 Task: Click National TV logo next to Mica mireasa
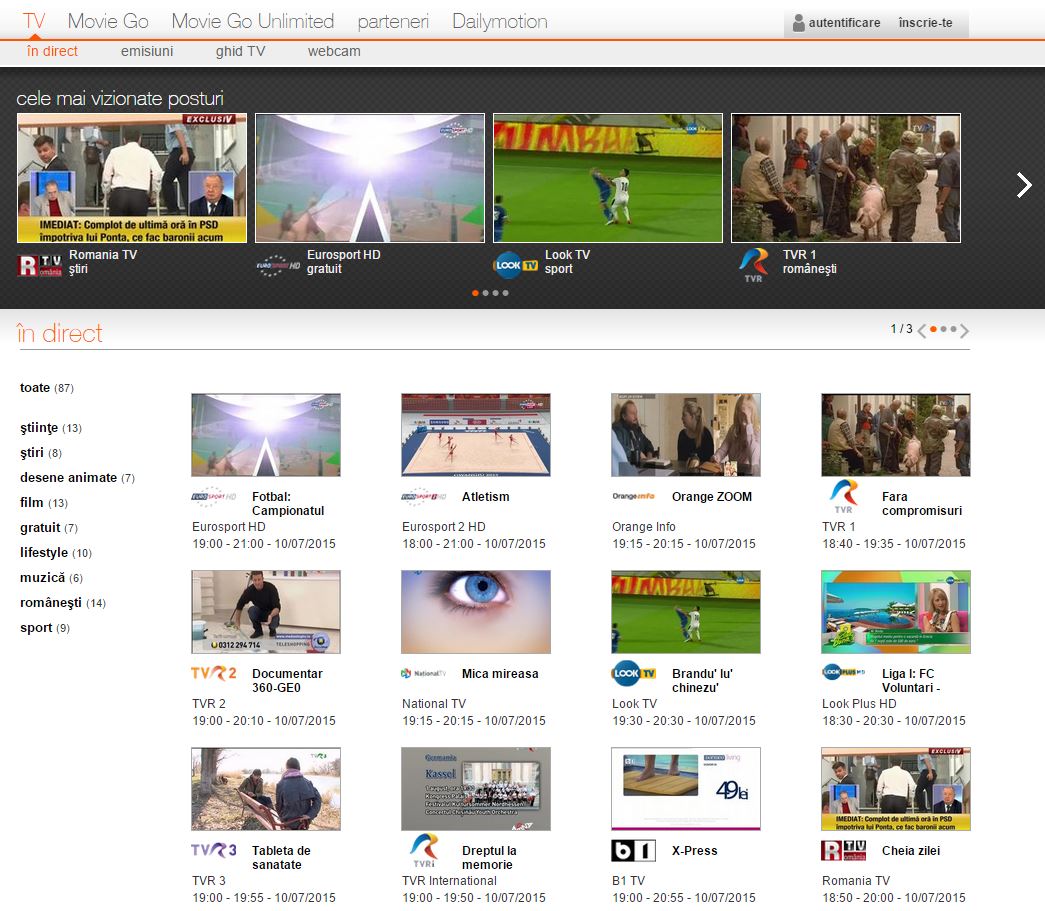coord(424,673)
